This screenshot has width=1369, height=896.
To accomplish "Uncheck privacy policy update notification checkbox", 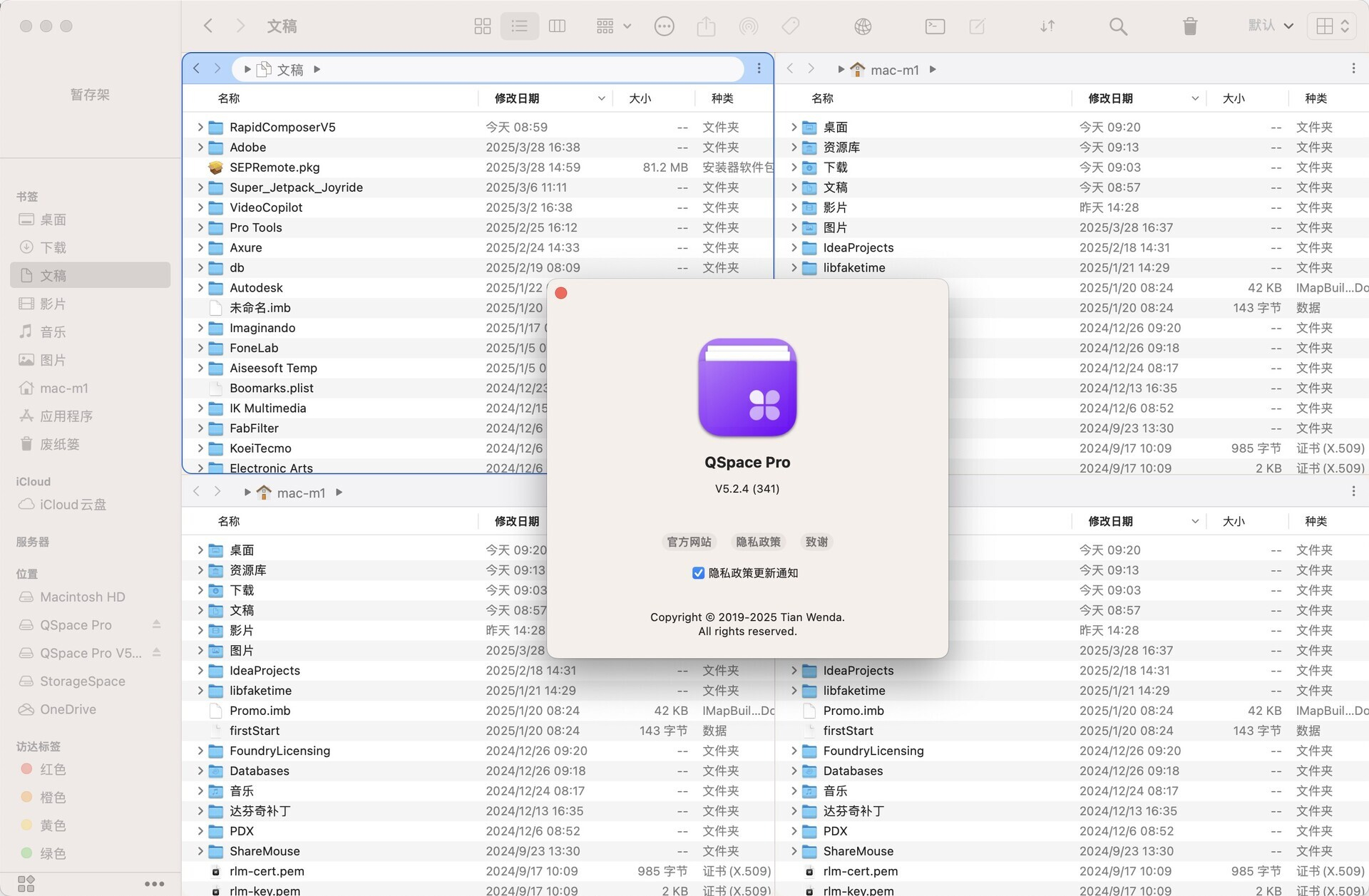I will (698, 573).
